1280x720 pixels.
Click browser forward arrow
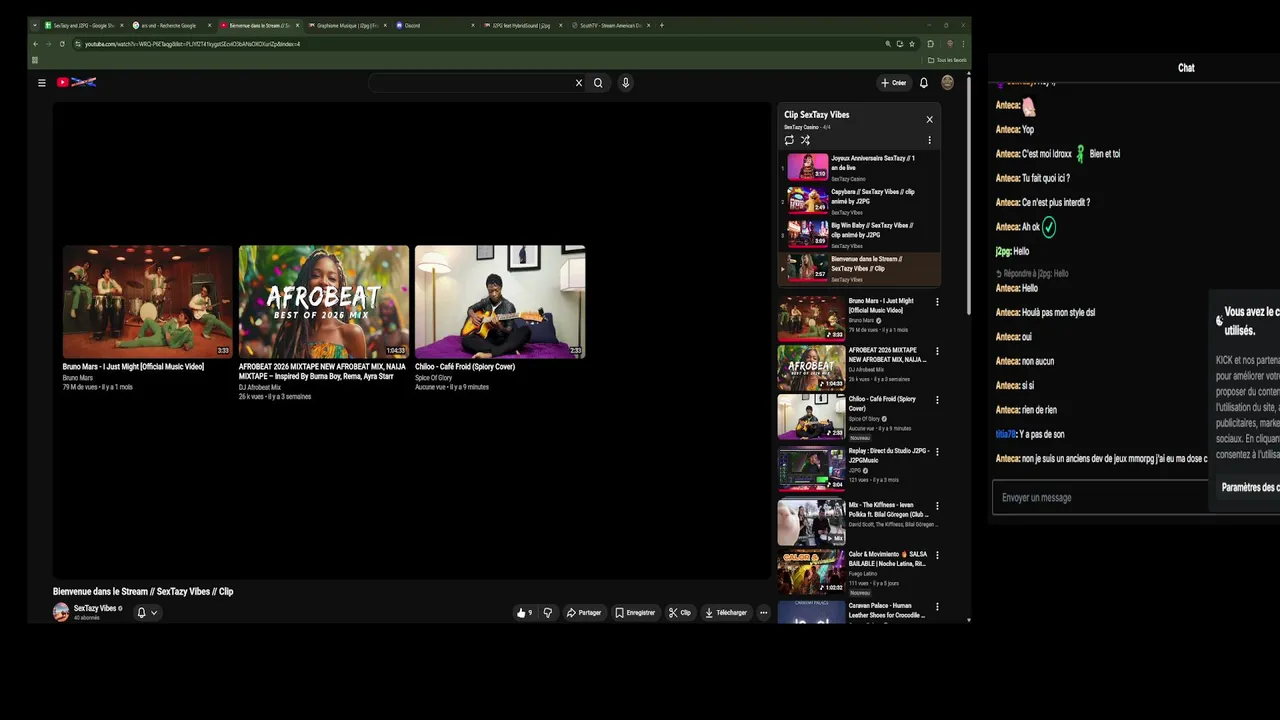[48, 44]
